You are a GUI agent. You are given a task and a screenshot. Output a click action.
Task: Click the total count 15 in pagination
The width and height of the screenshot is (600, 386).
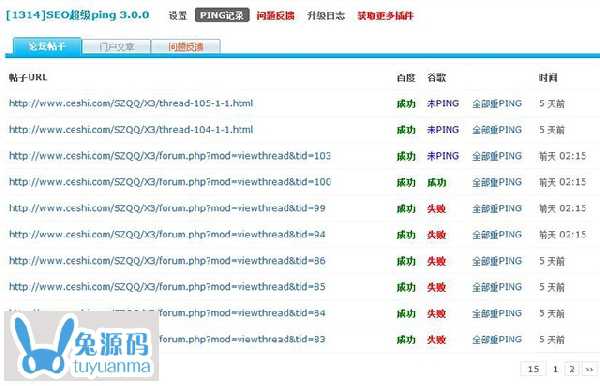(533, 369)
